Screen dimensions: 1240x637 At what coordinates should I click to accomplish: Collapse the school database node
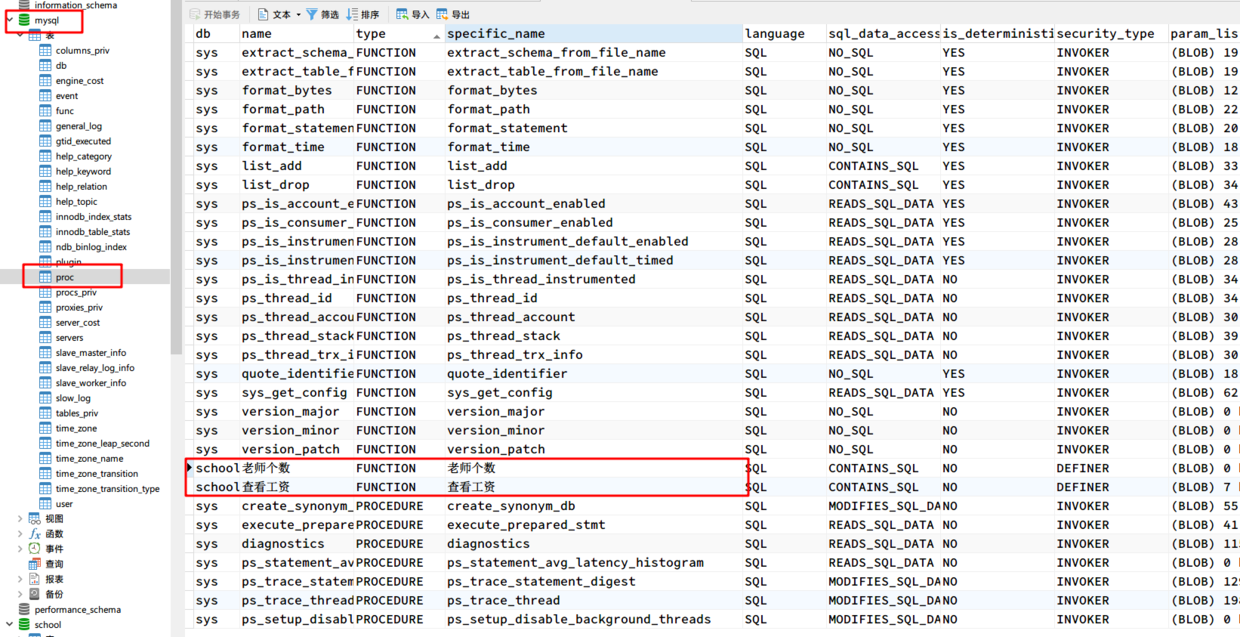coord(9,625)
